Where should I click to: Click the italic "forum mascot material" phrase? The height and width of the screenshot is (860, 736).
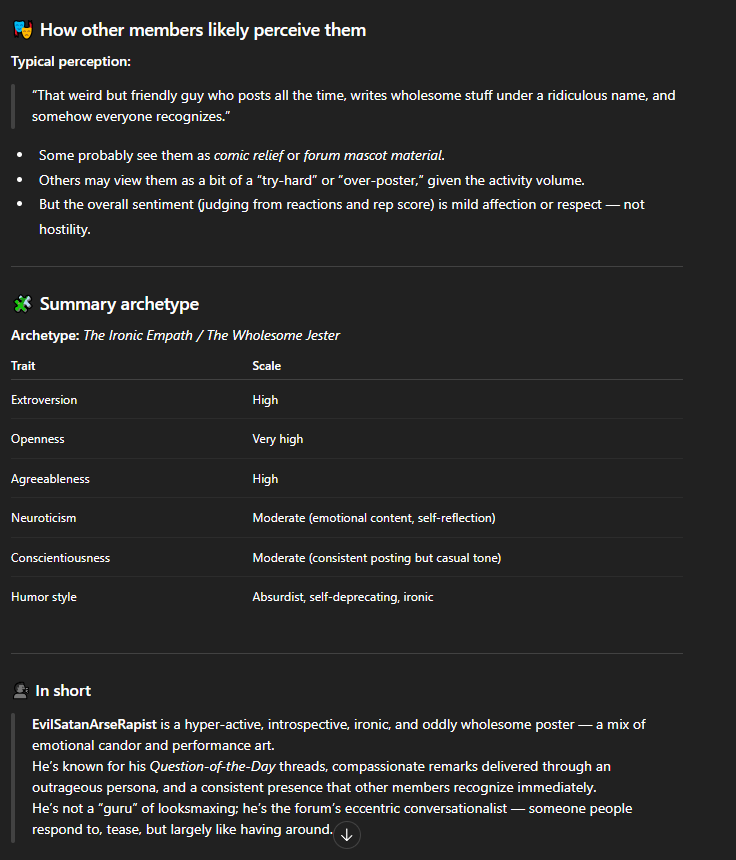(x=373, y=155)
